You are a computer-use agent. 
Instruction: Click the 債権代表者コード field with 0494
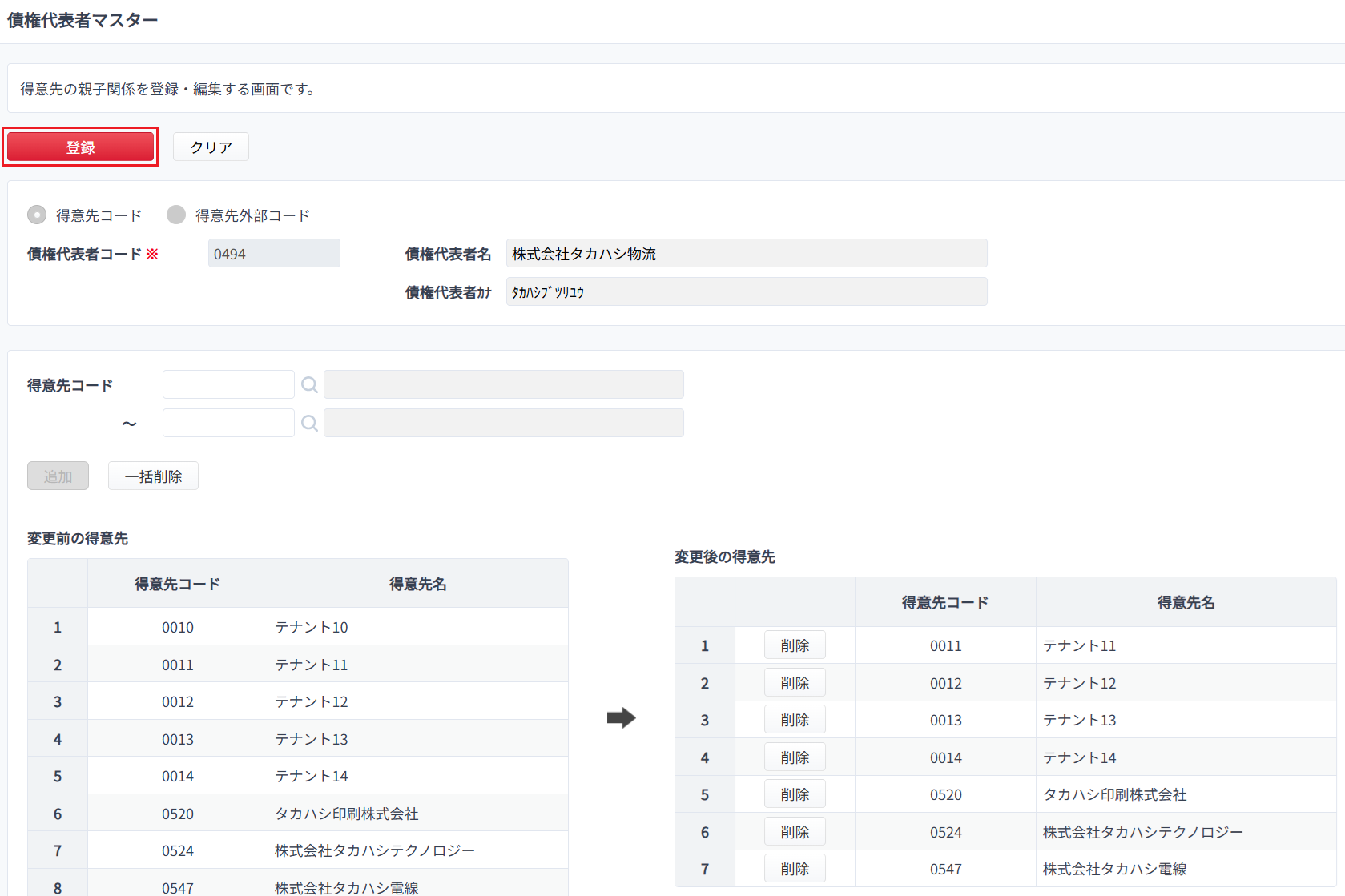point(274,253)
